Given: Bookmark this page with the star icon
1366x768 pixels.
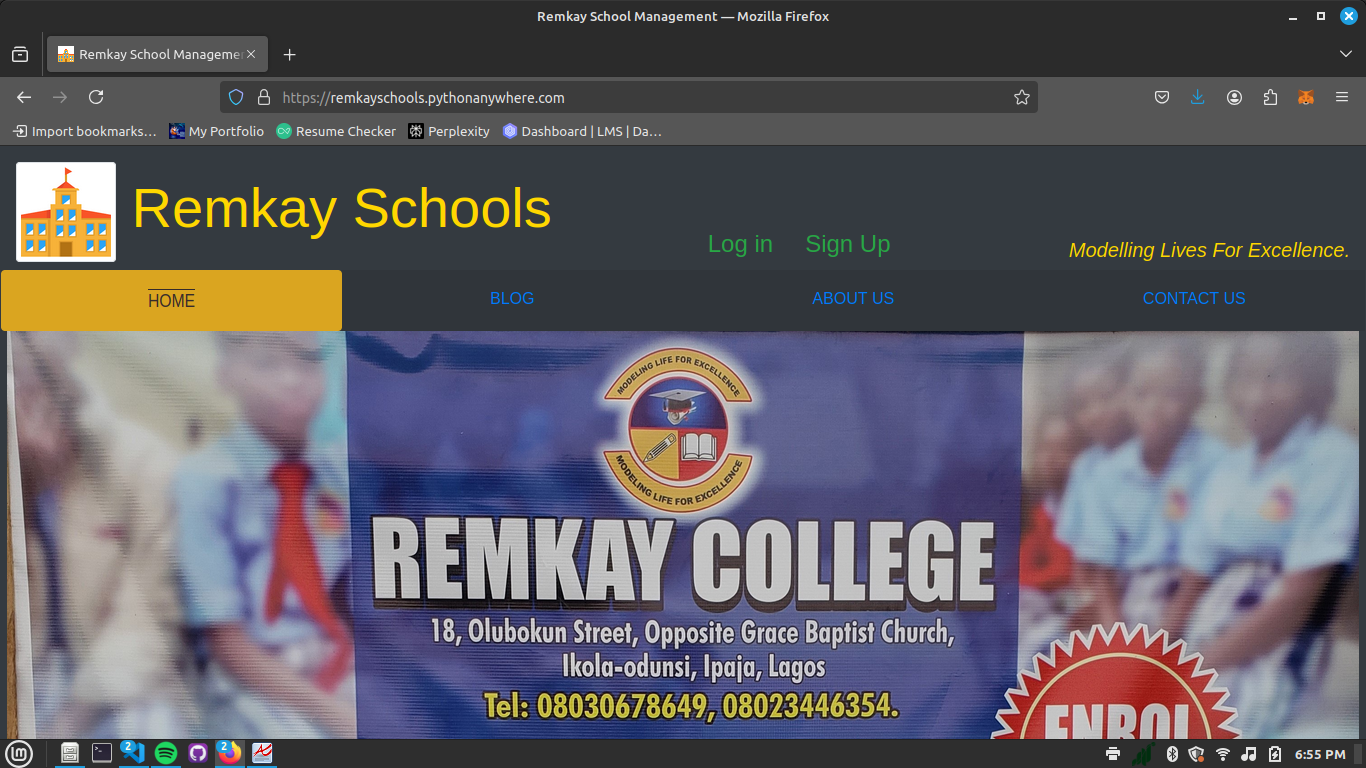Looking at the screenshot, I should click(x=1021, y=97).
